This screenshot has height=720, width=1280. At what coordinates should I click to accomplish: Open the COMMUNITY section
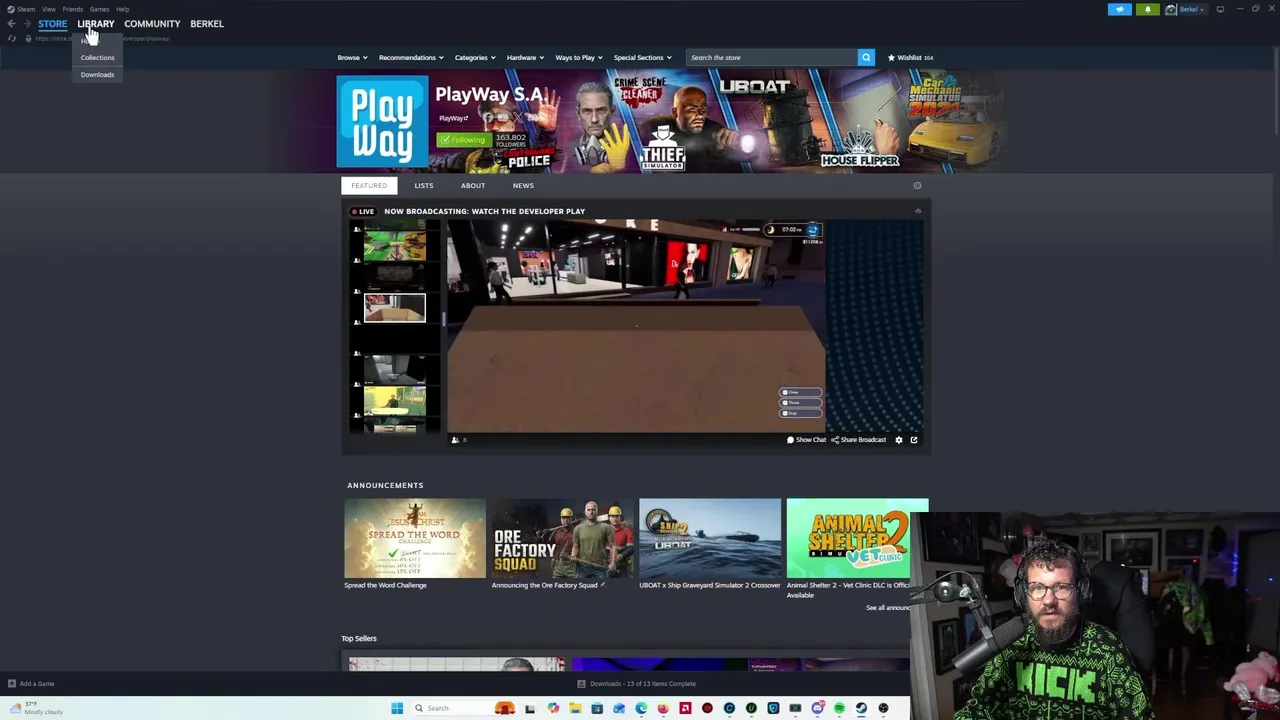pyautogui.click(x=152, y=23)
